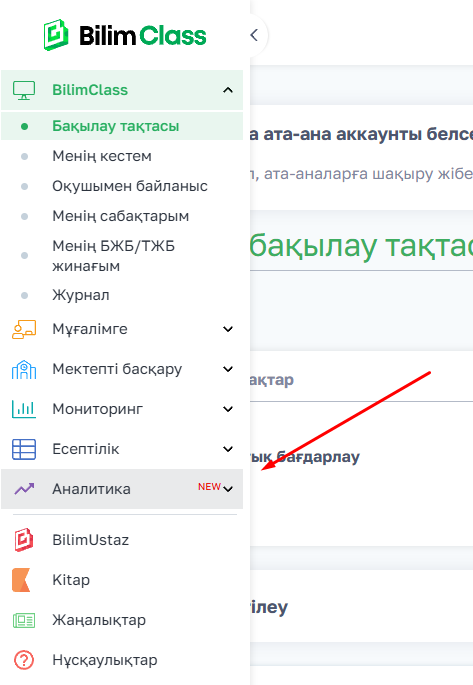Screen dimensions: 473x685
Task: Expand the Есептілік chevron
Action: click(228, 449)
